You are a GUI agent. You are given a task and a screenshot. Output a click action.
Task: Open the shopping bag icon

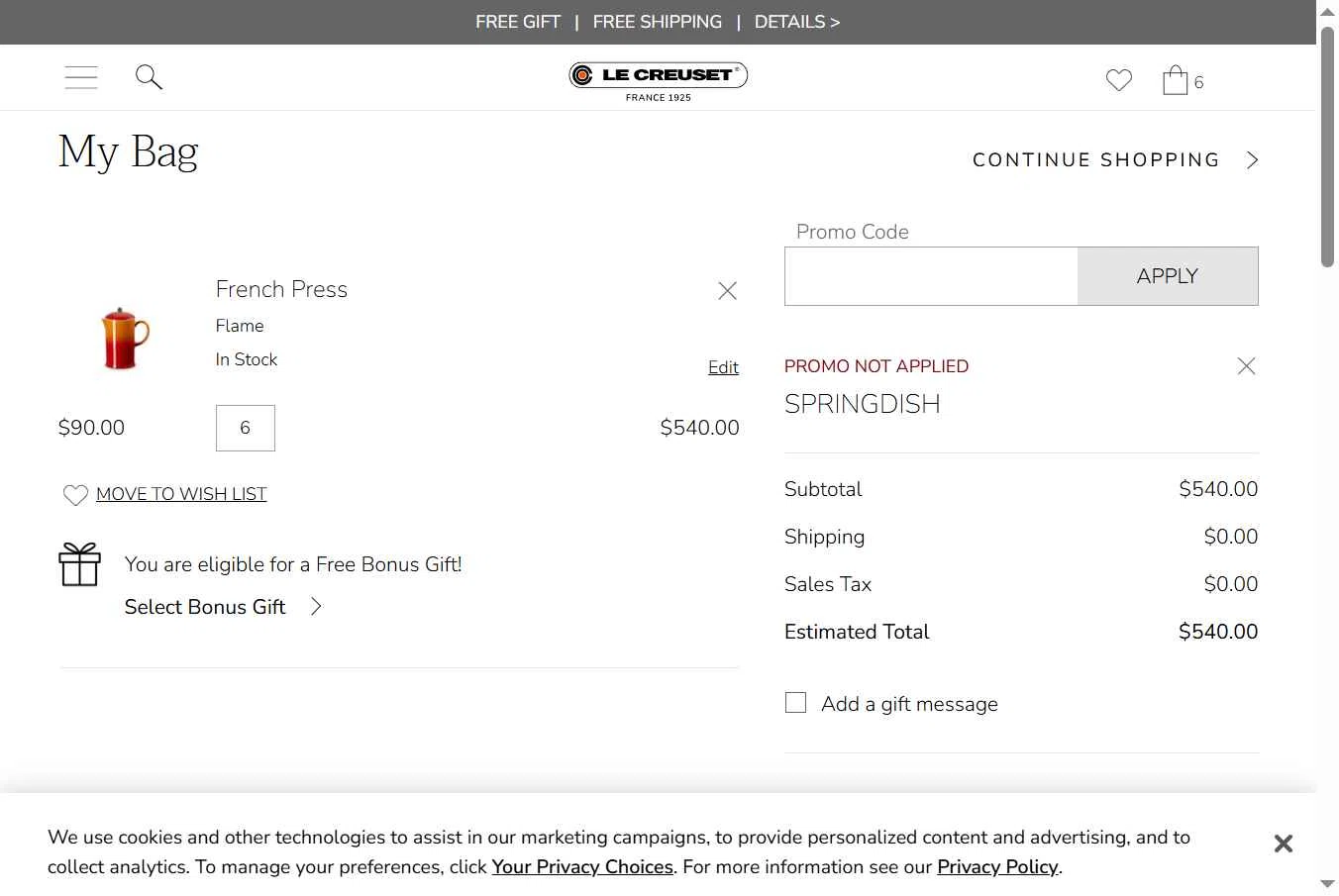[x=1176, y=79]
